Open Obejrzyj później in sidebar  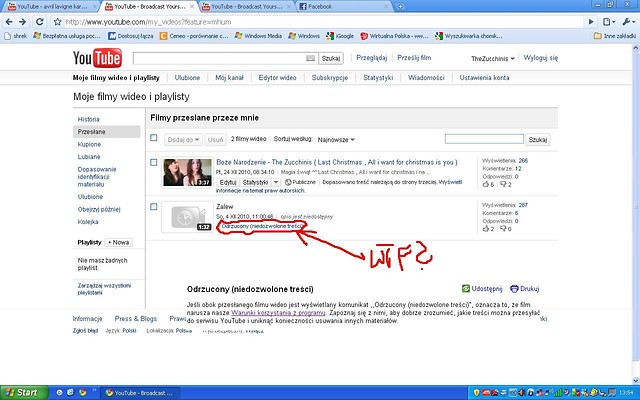pyautogui.click(x=99, y=209)
